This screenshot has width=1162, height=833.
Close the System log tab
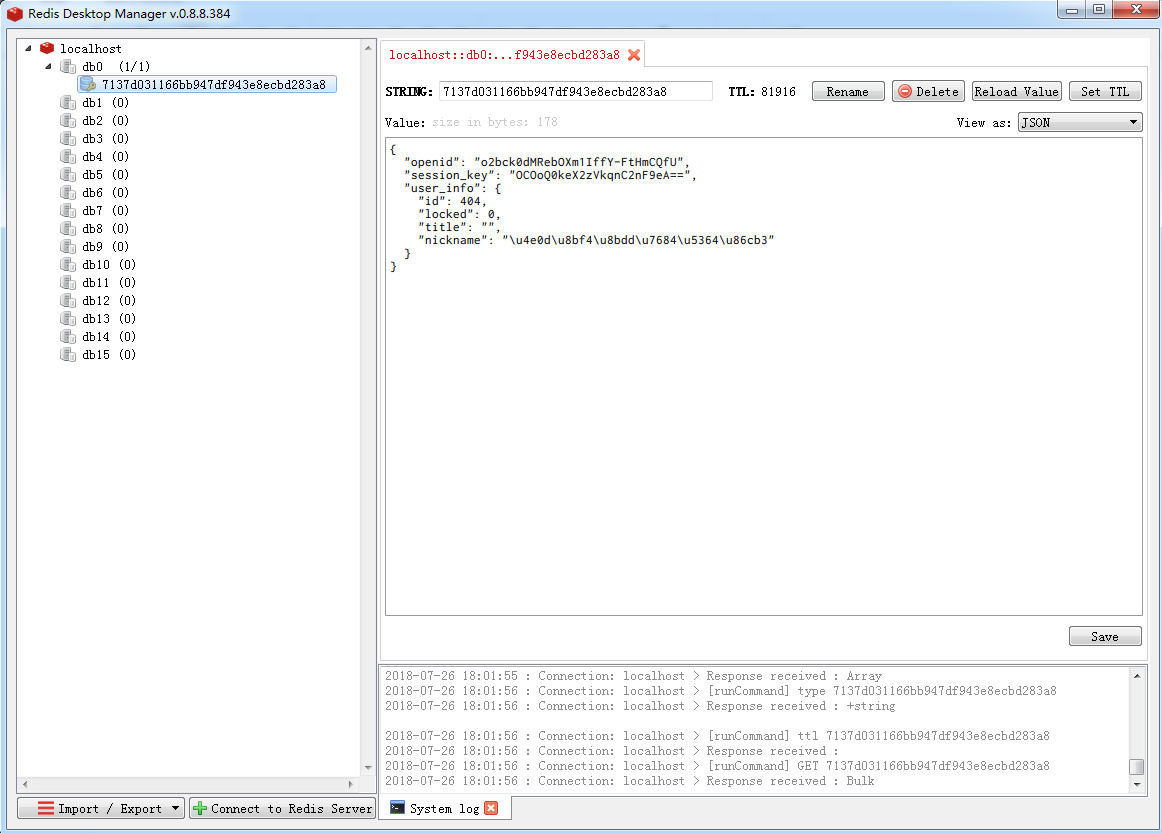pyautogui.click(x=491, y=809)
